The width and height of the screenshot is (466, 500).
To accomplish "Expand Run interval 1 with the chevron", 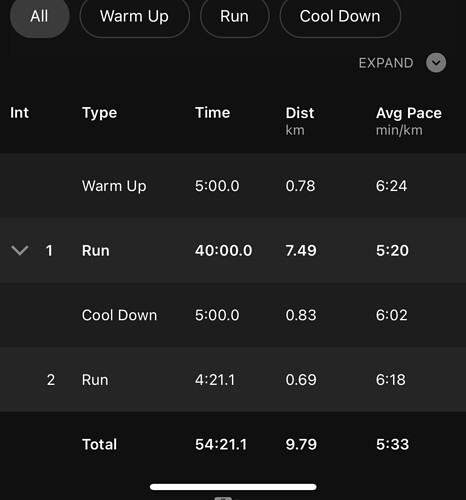I will pyautogui.click(x=20, y=250).
